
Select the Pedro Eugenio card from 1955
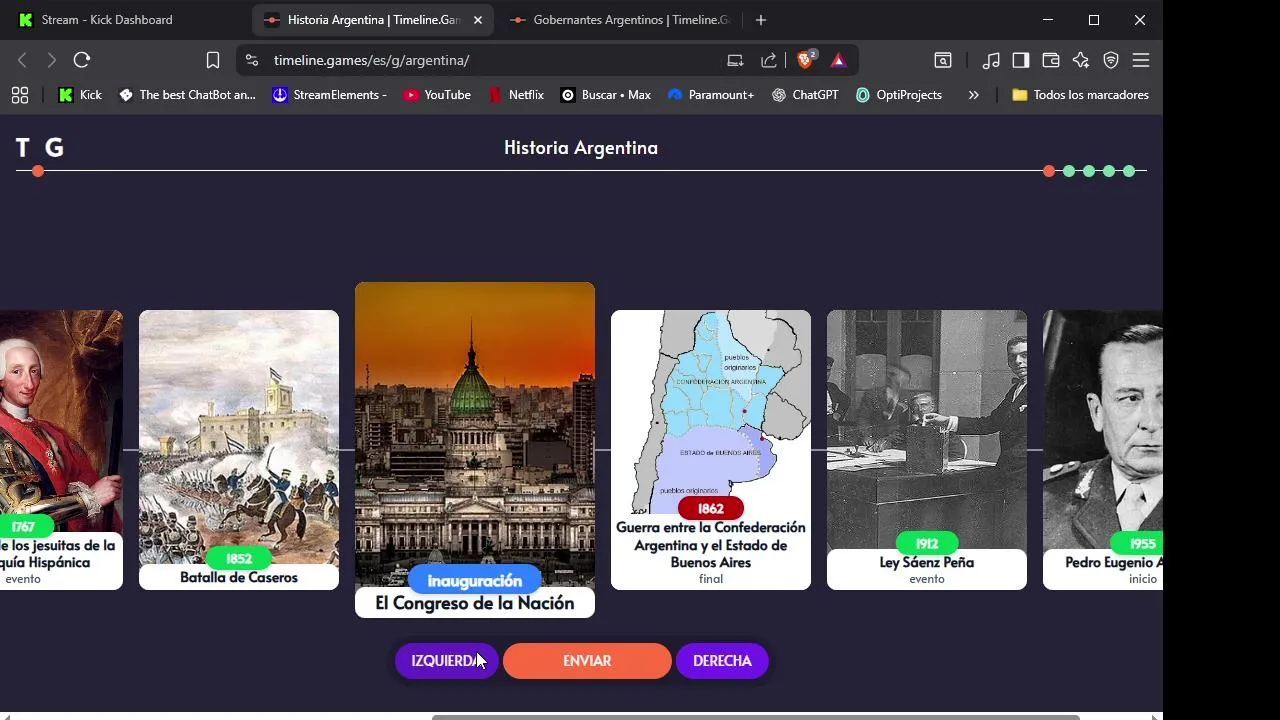[1103, 450]
